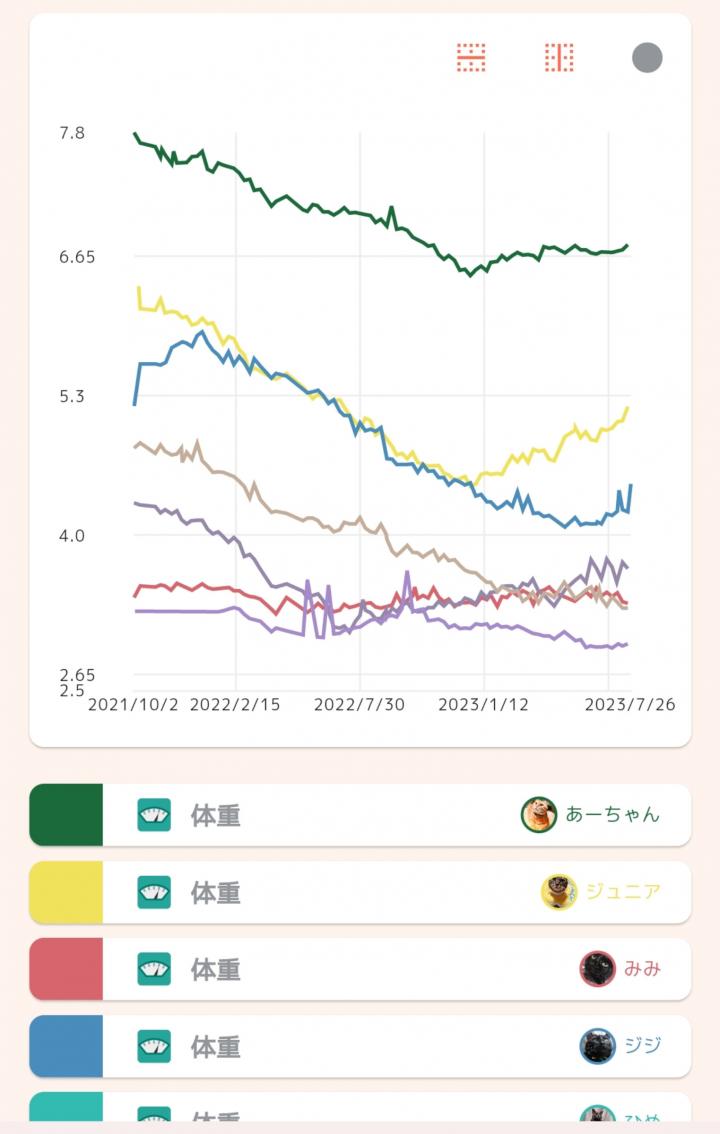Select the dark green color swatch
The image size is (720, 1134).
[x=66, y=815]
